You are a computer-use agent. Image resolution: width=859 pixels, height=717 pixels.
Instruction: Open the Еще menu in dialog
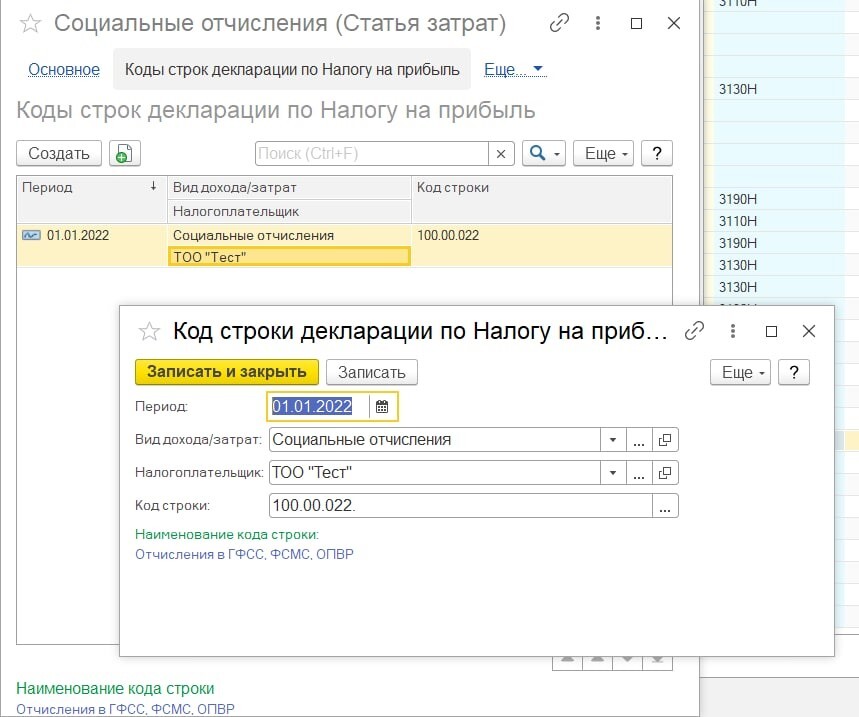click(743, 372)
